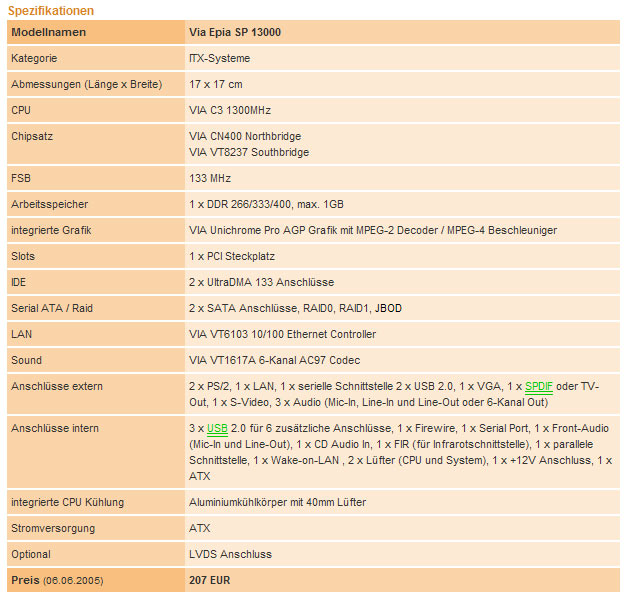The image size is (625, 607).
Task: Click the VIA C3 1300MHz CPU value
Action: click(230, 110)
